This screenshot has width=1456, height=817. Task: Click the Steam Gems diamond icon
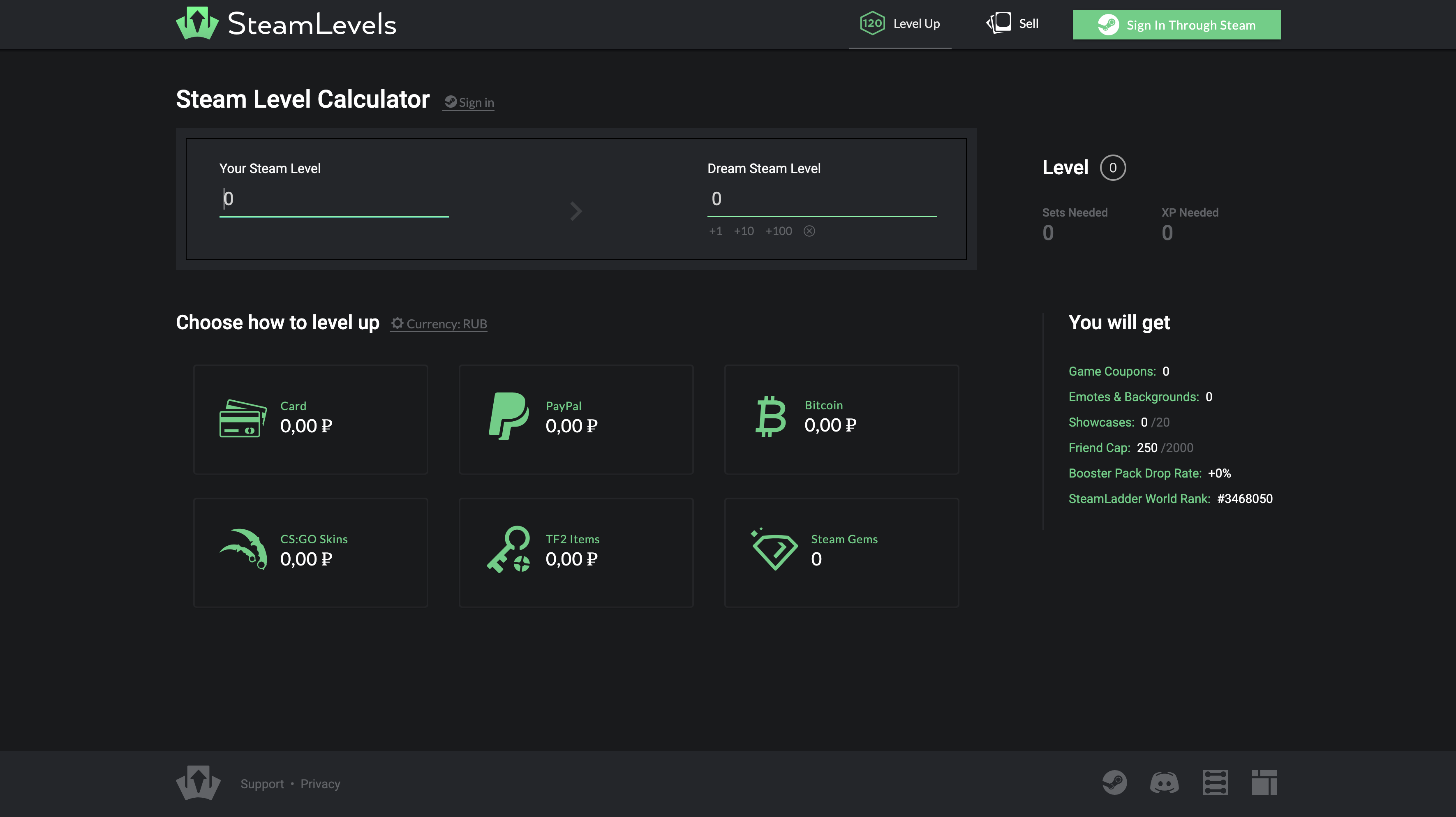(x=774, y=549)
